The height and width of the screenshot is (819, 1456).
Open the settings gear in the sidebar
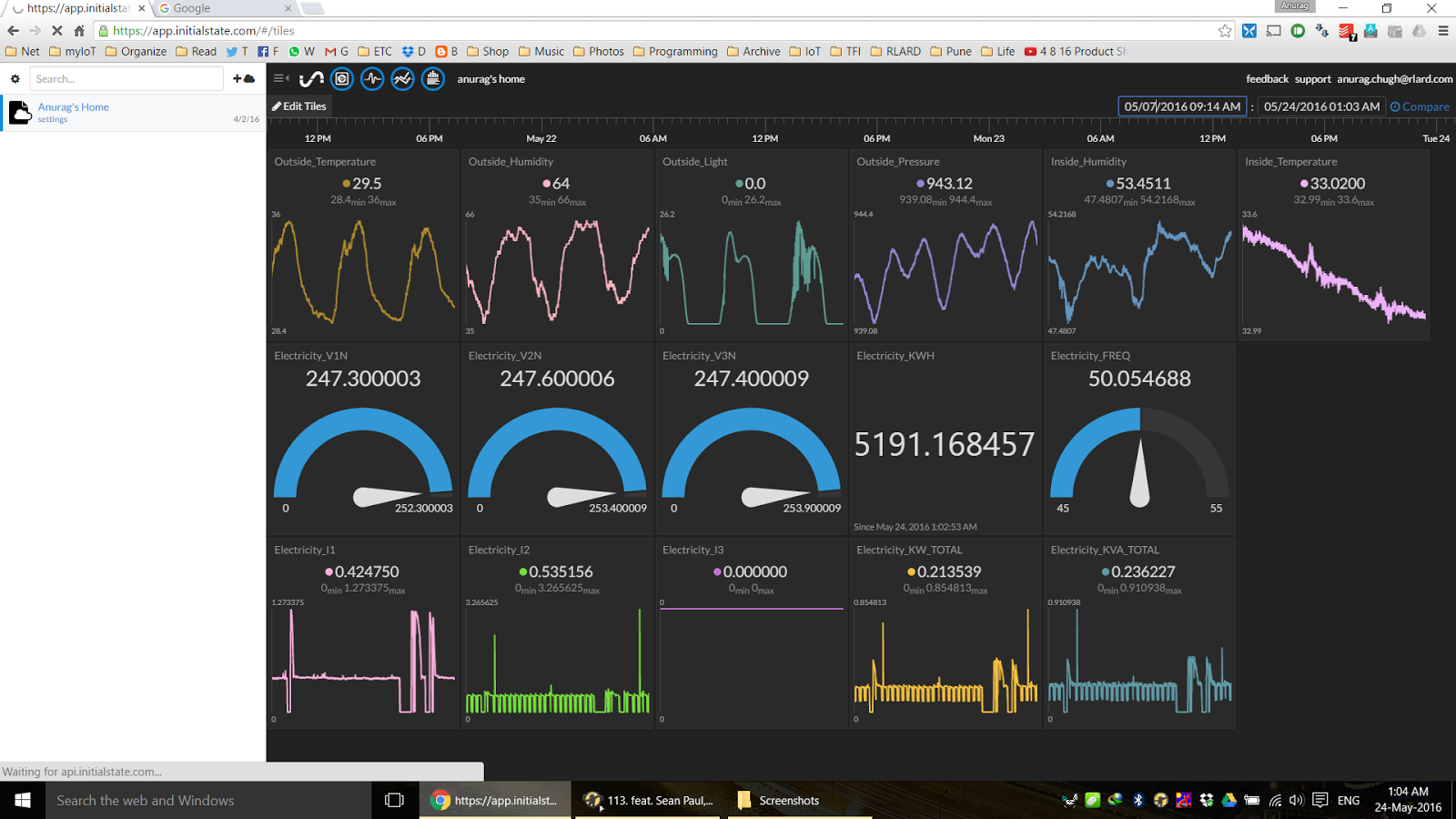[15, 78]
